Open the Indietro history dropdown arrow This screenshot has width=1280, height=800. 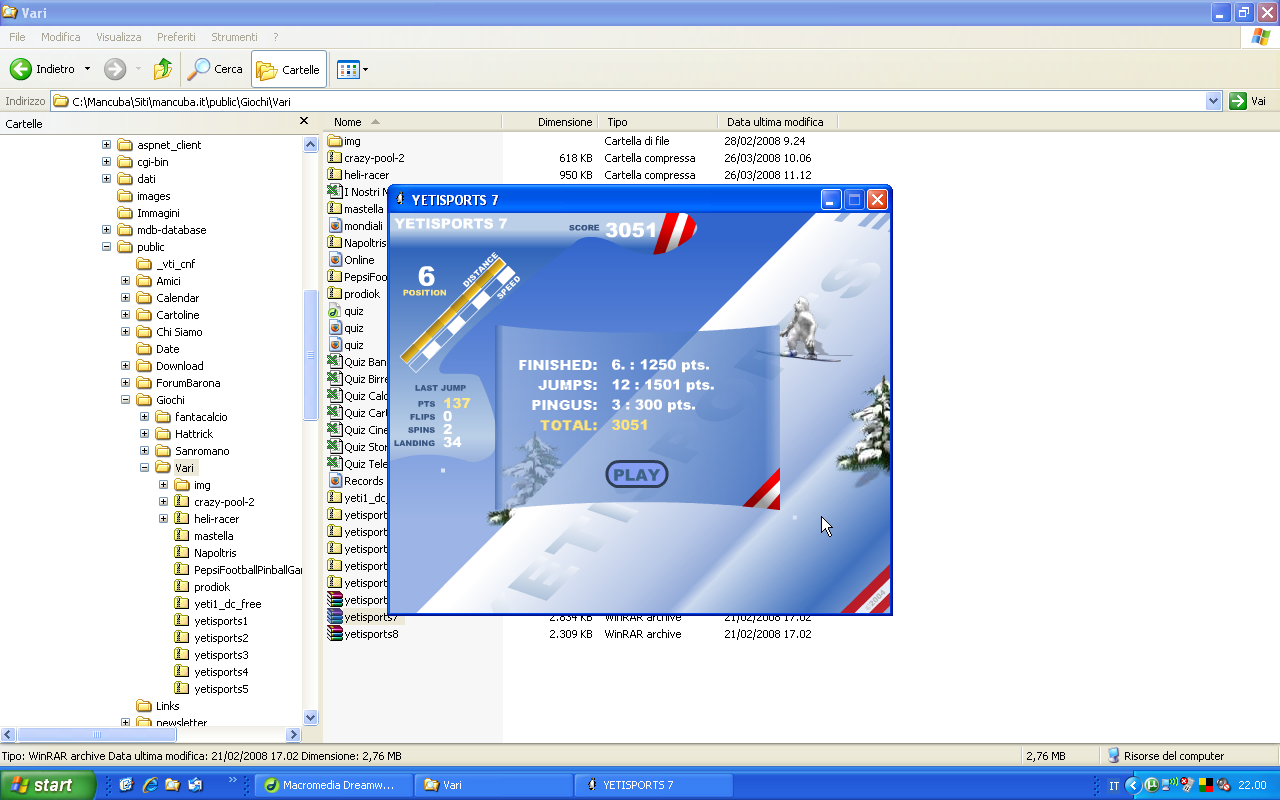pyautogui.click(x=87, y=69)
